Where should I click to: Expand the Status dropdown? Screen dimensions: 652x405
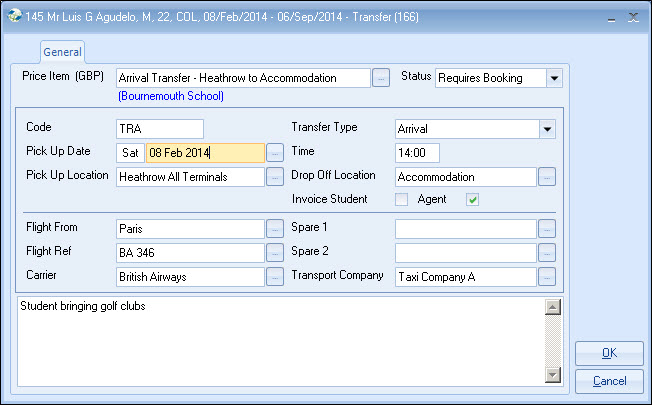pyautogui.click(x=555, y=78)
